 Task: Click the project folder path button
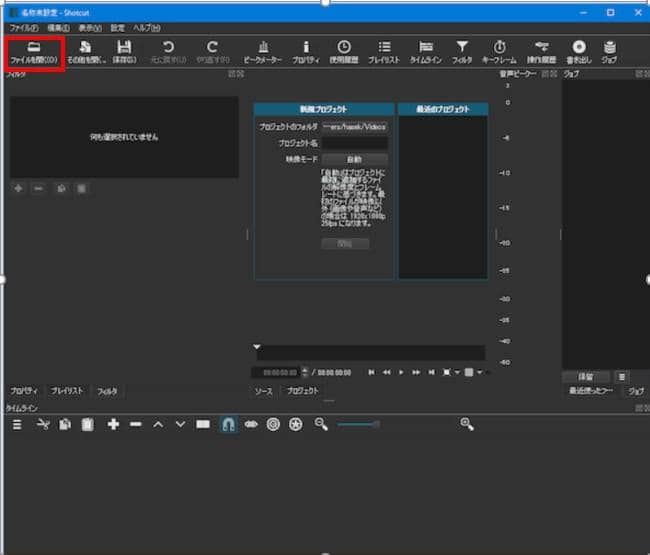[x=354, y=127]
